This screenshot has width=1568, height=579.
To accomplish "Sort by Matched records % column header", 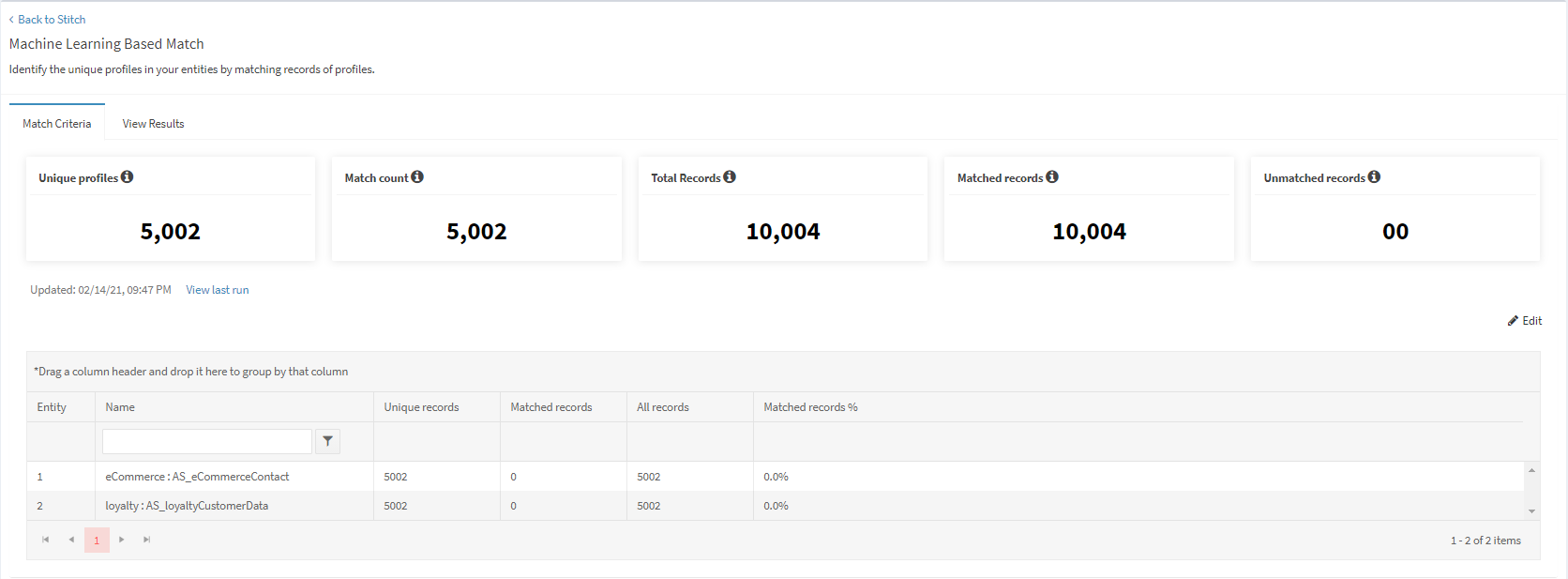I will 810,407.
